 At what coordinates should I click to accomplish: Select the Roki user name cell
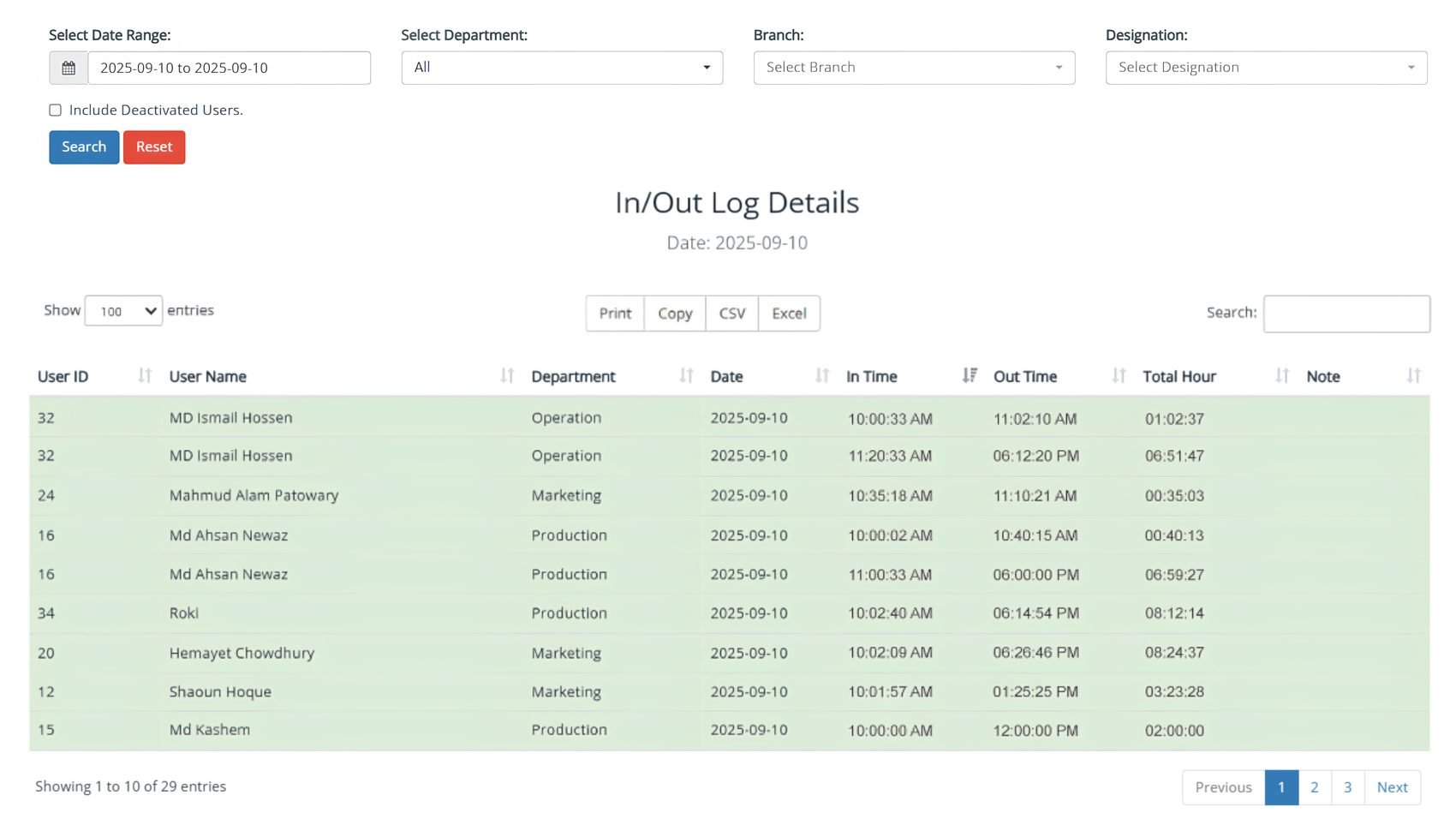(184, 613)
